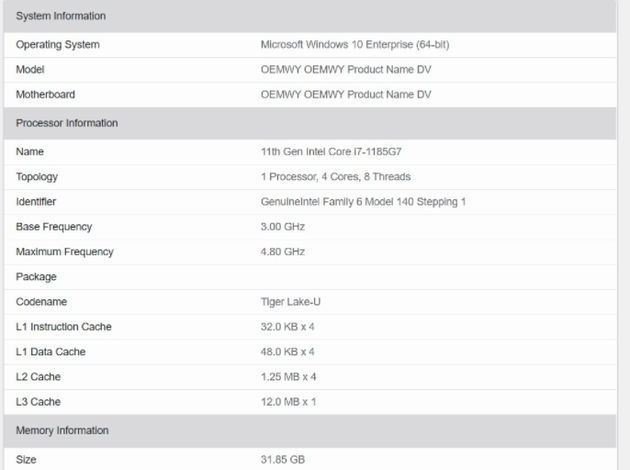This screenshot has width=630, height=470.
Task: Select the '12.0 MB x 1' value
Action: [x=288, y=402]
